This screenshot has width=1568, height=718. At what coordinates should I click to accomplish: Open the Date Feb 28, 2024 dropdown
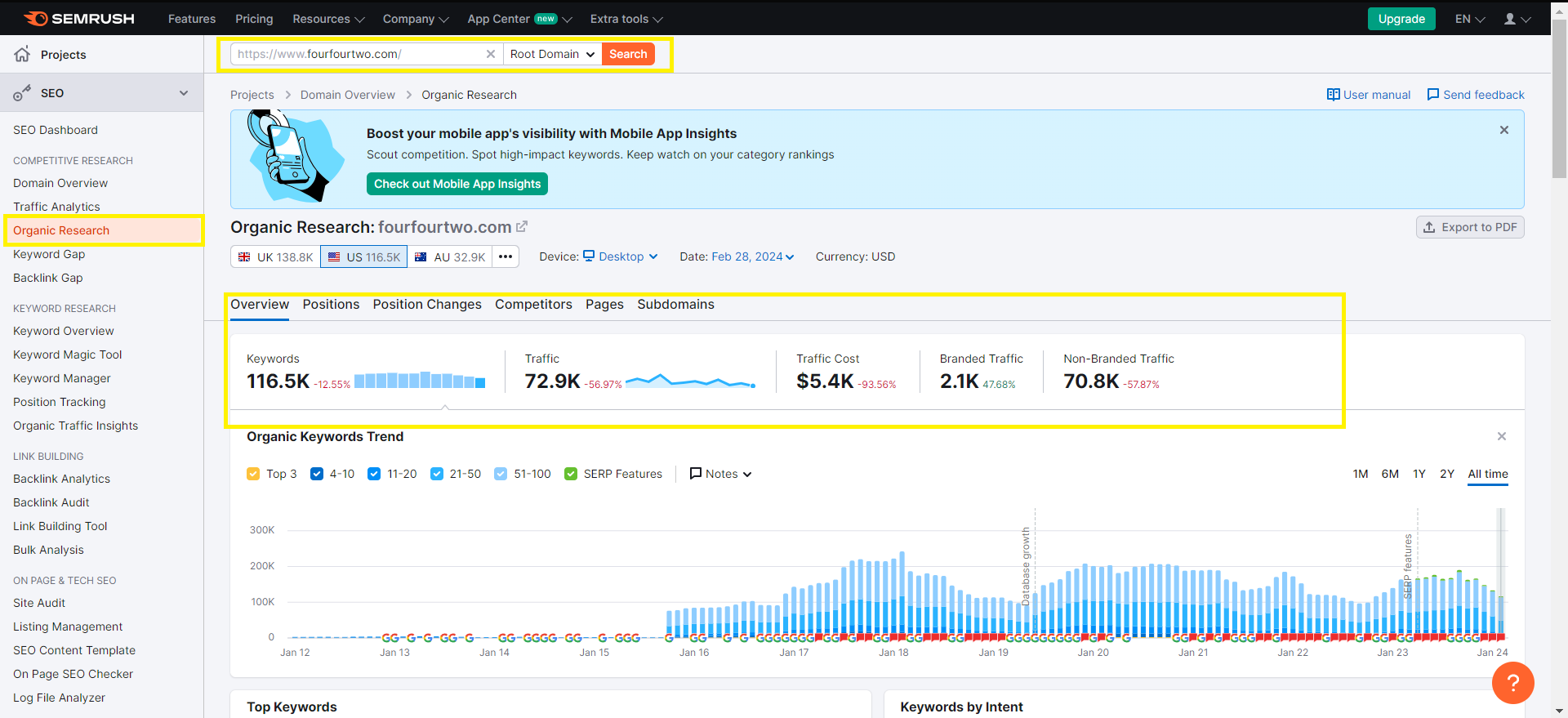pos(752,256)
